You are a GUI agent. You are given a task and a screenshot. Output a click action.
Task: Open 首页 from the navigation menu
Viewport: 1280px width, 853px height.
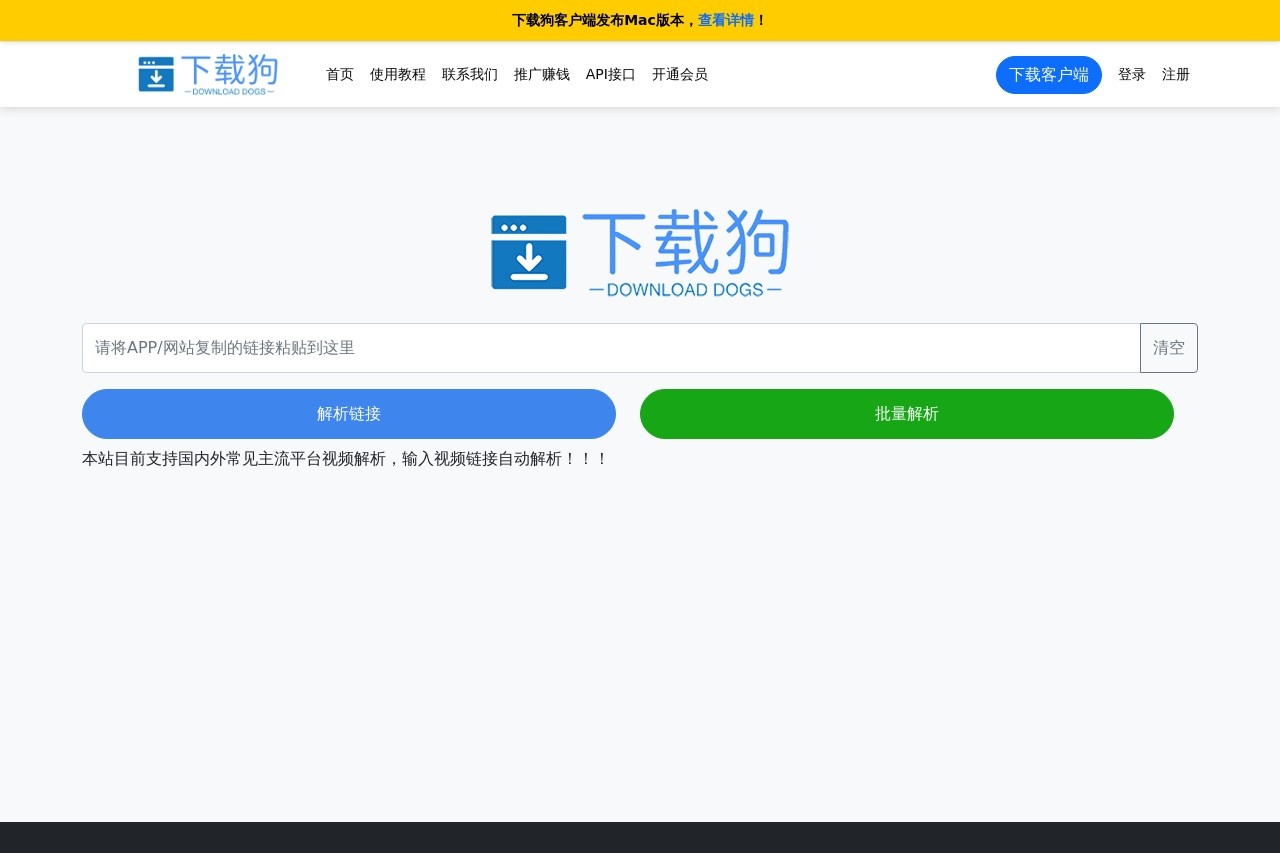(x=339, y=74)
